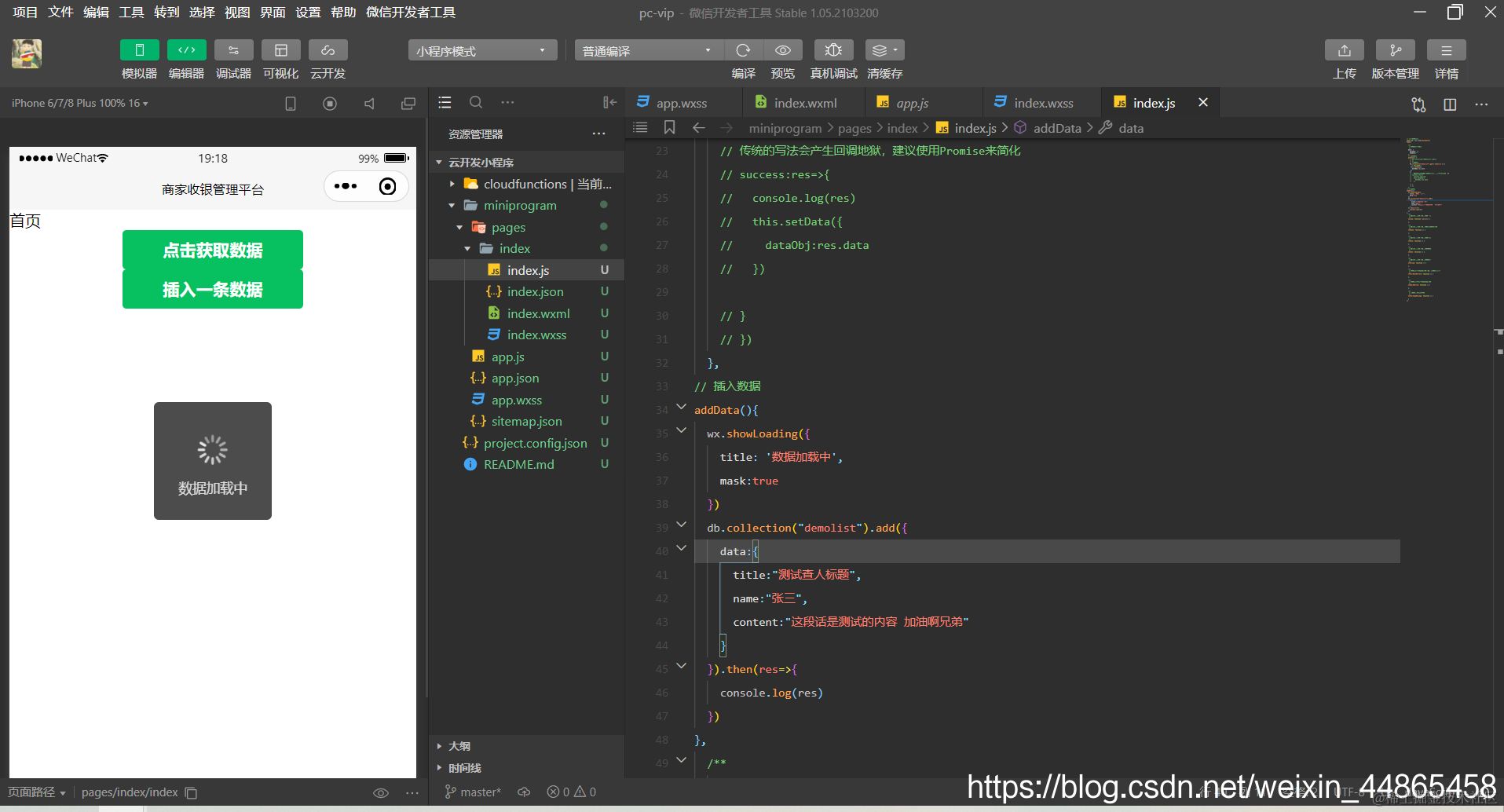Close mini program via capsule circle button
Viewport: 1504px width, 812px height.
tap(387, 186)
